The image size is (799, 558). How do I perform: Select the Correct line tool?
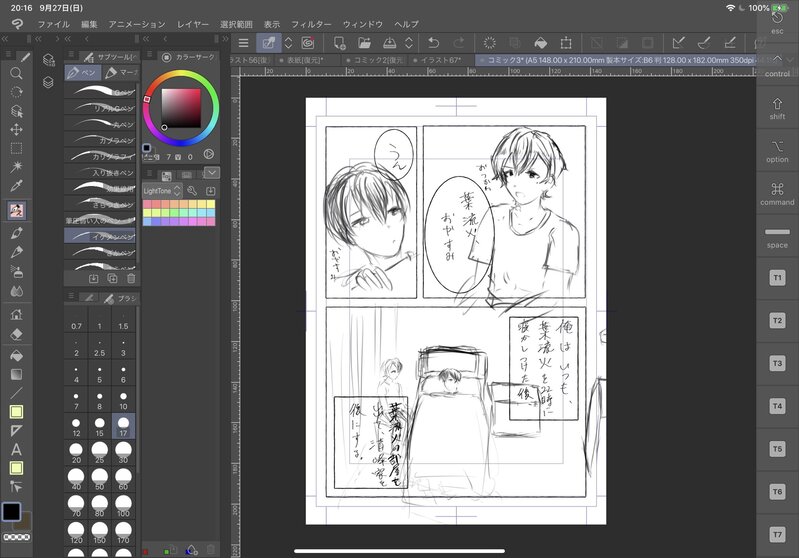[16, 487]
